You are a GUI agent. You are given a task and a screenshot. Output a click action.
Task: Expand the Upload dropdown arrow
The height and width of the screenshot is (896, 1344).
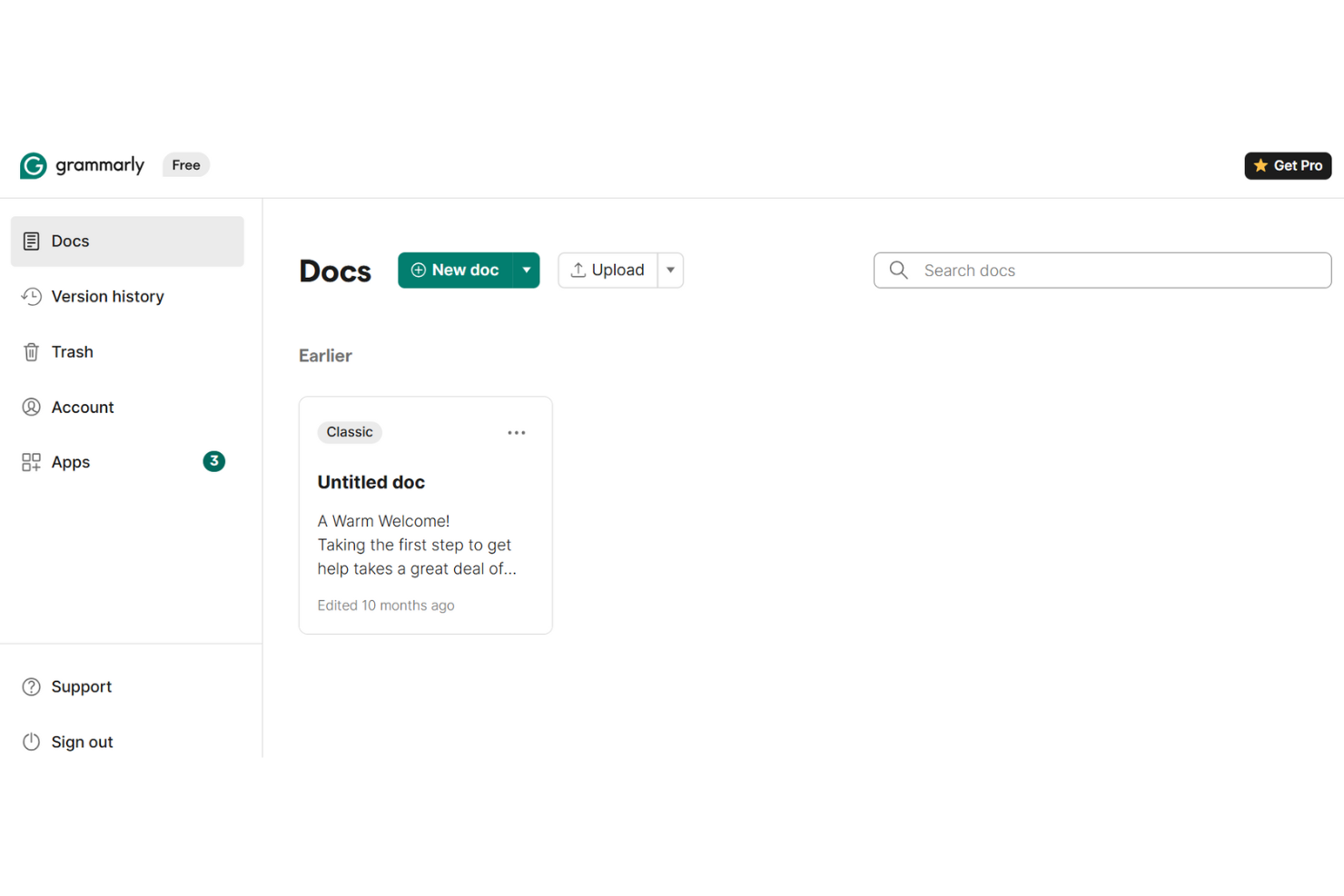pyautogui.click(x=671, y=271)
